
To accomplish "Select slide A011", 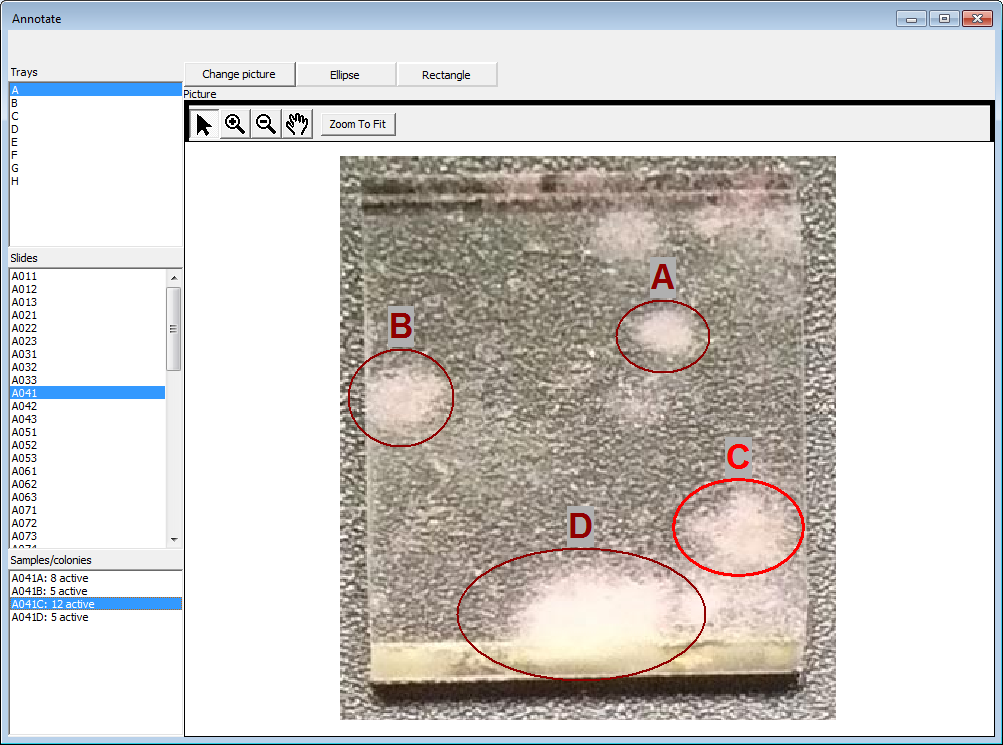I will point(88,276).
